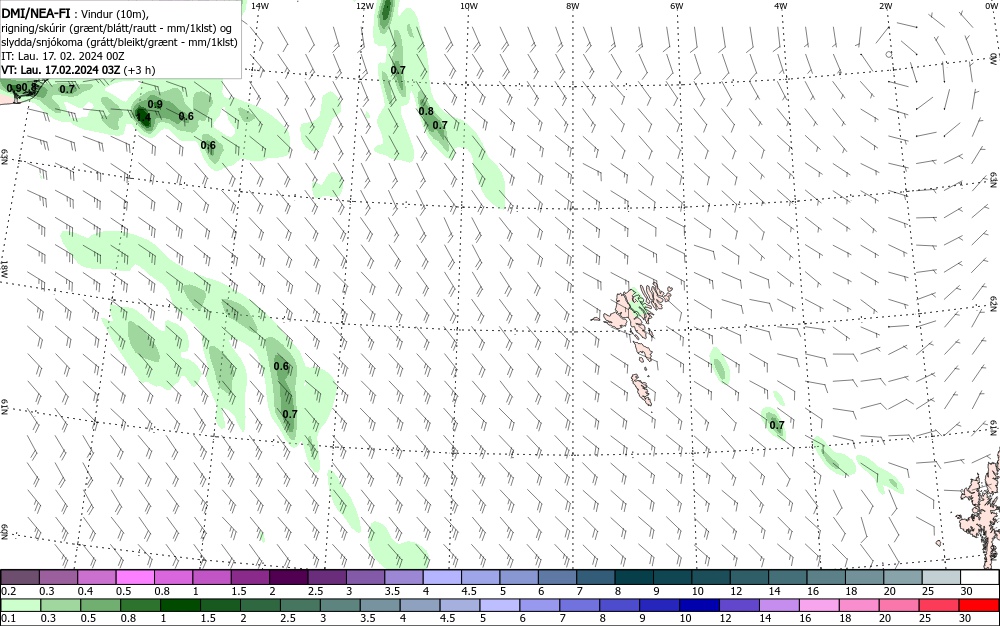Click the 12W longitude label
1000x626 pixels.
tap(364, 6)
